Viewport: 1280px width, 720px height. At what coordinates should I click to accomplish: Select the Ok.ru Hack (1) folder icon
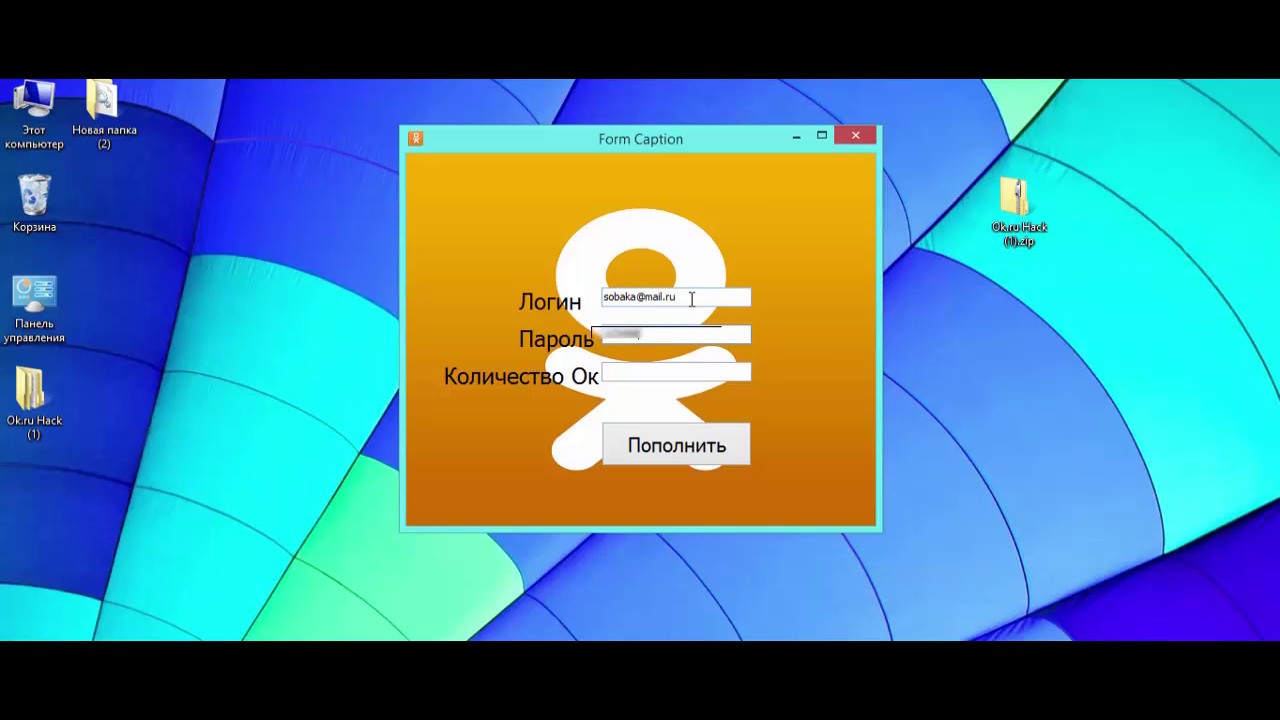click(34, 404)
